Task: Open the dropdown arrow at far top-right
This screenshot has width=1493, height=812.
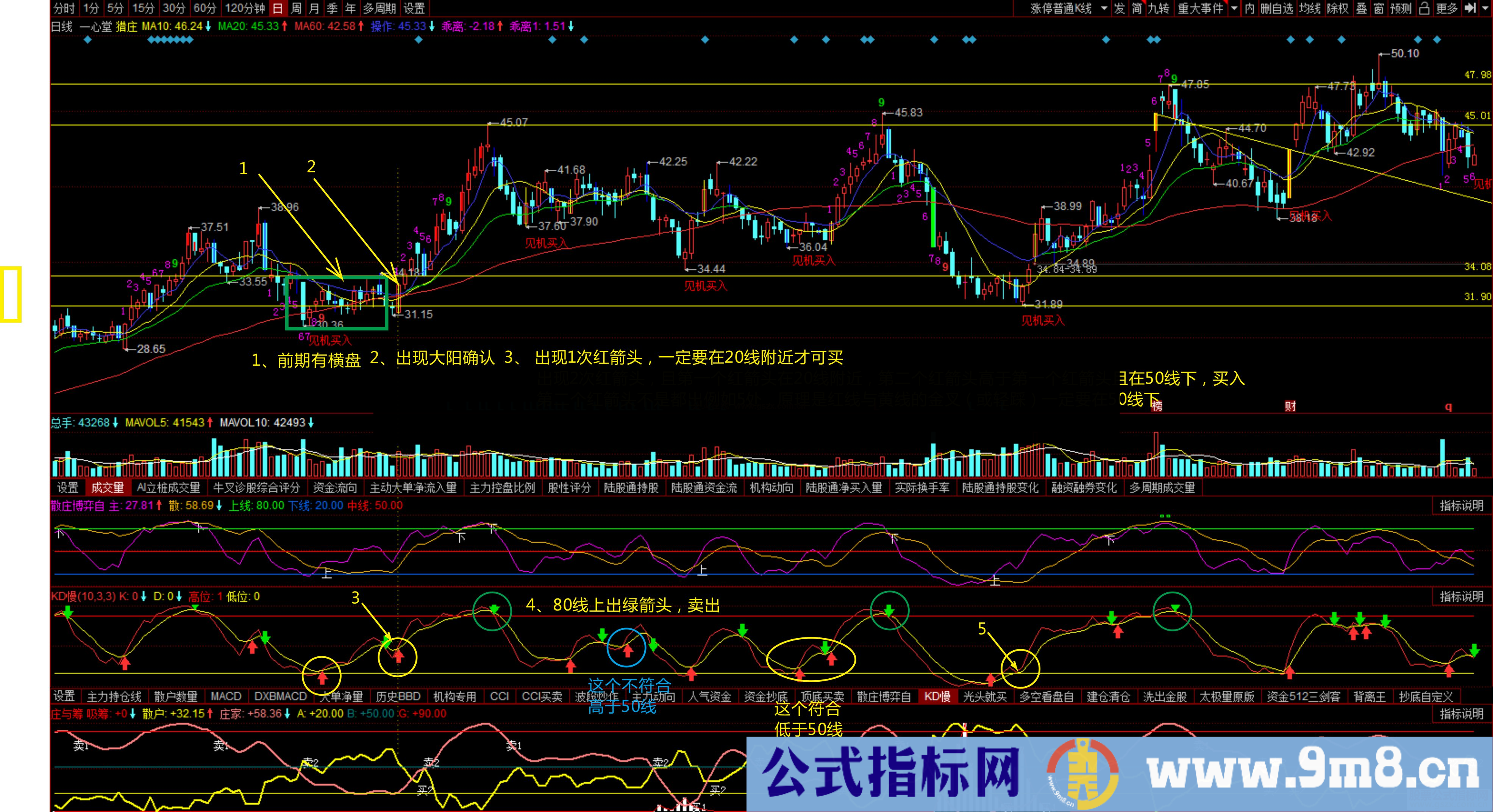Action: (x=1485, y=8)
